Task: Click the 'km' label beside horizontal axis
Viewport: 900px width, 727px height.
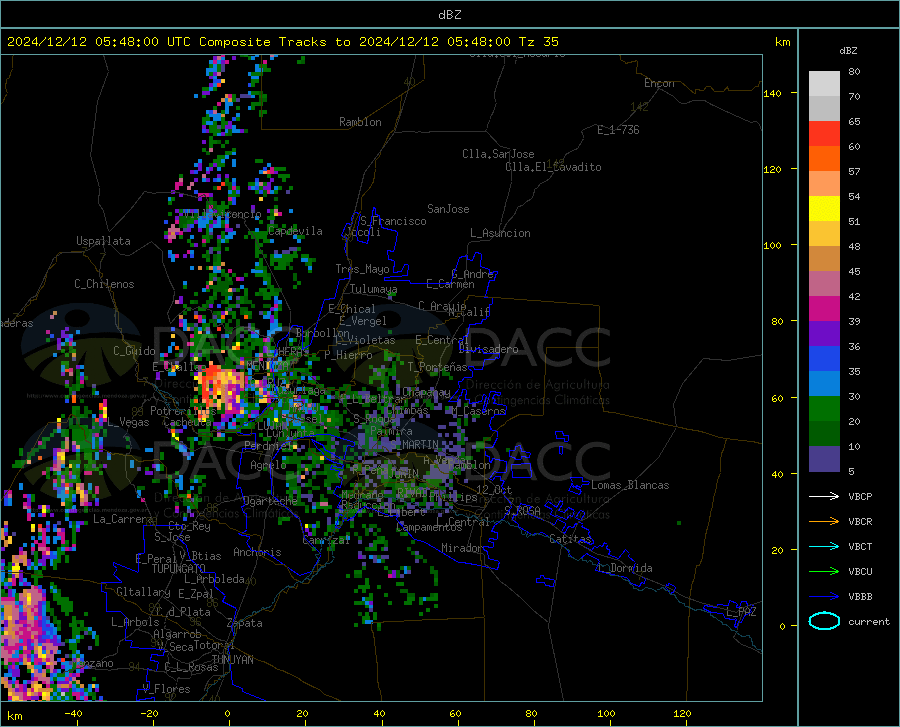Action: (x=14, y=716)
